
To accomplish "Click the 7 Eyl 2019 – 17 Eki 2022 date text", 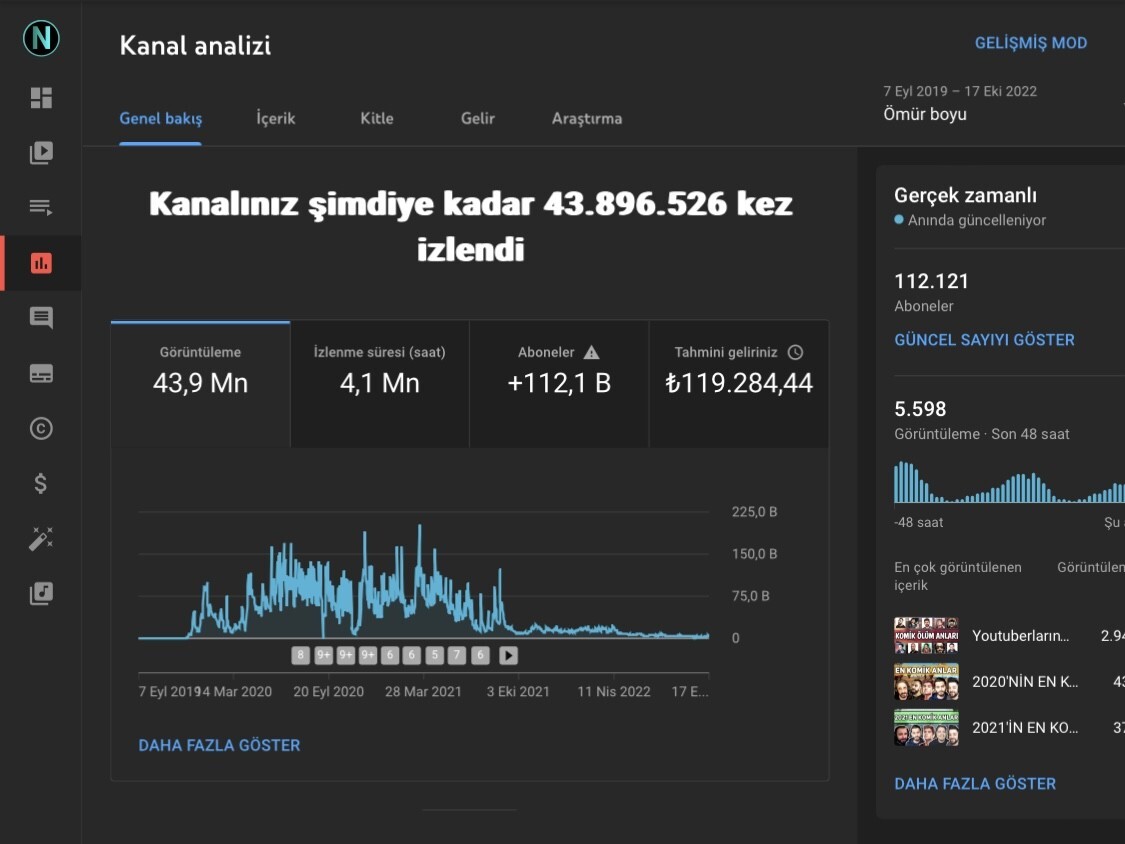I will pyautogui.click(x=960, y=91).
